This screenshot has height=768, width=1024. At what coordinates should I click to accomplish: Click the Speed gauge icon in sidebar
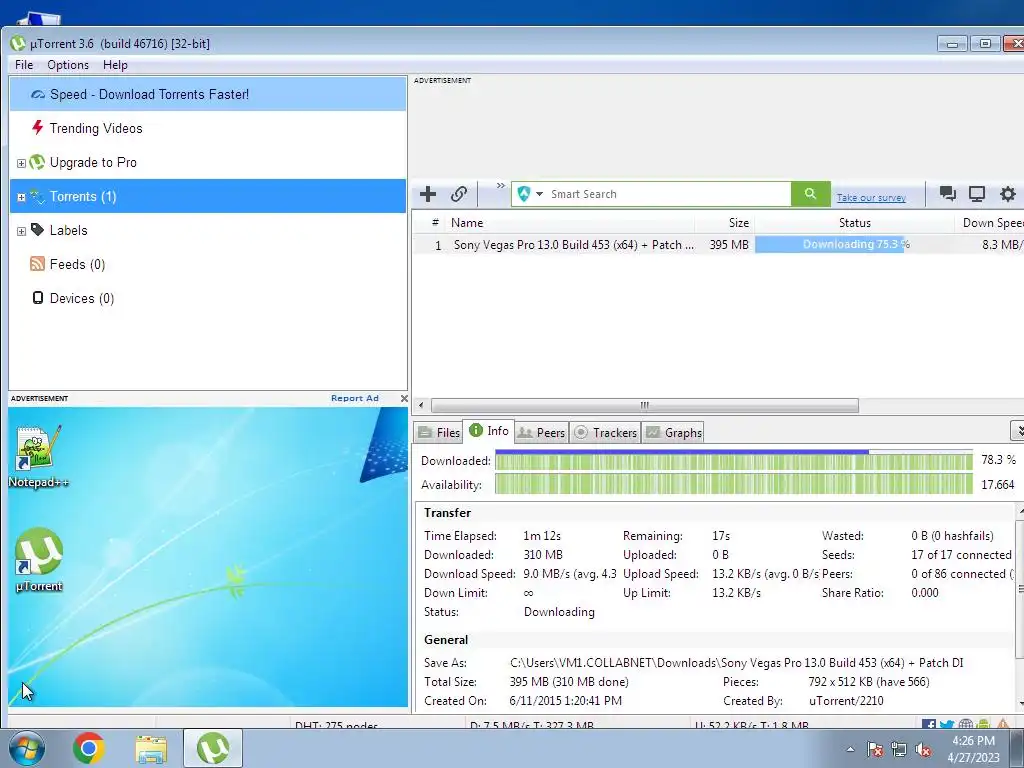[38, 95]
